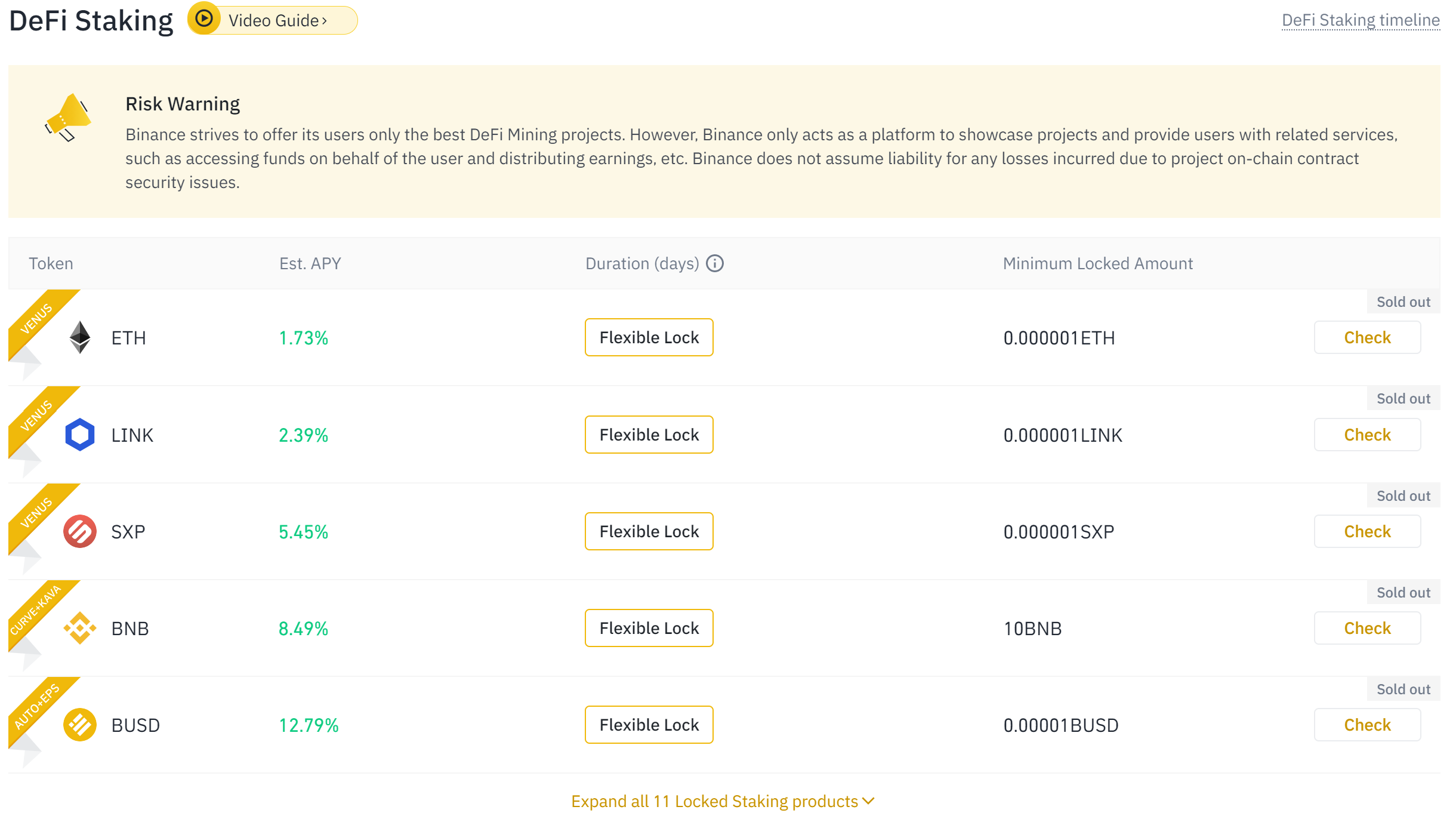This screenshot has width=1456, height=819.
Task: Click Check button for LINK
Action: tap(1367, 435)
